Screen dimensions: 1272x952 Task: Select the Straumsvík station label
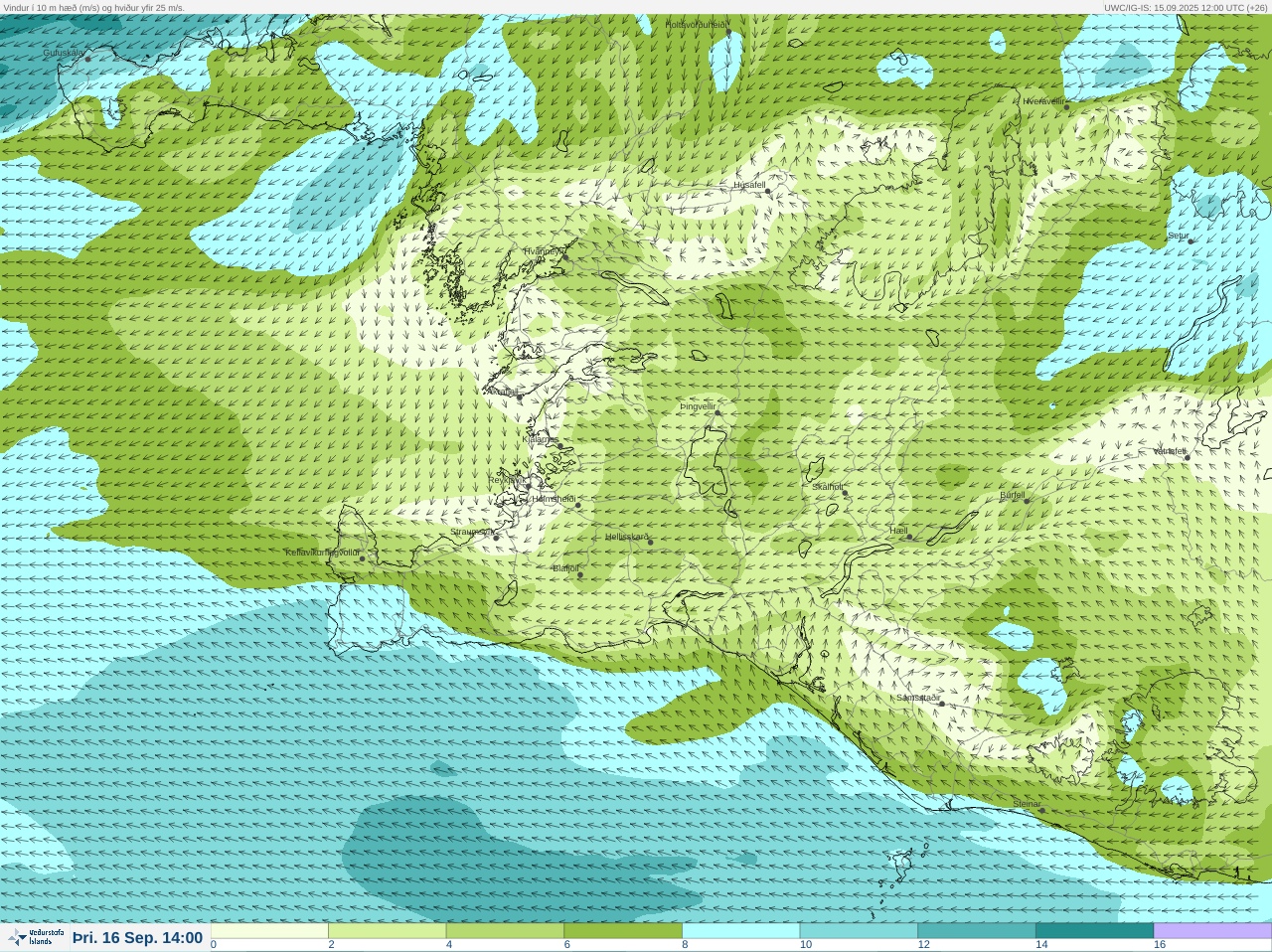pos(472,532)
